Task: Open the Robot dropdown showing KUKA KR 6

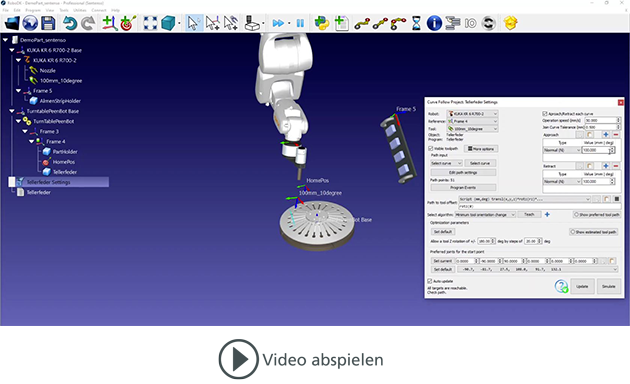Action: coord(473,114)
